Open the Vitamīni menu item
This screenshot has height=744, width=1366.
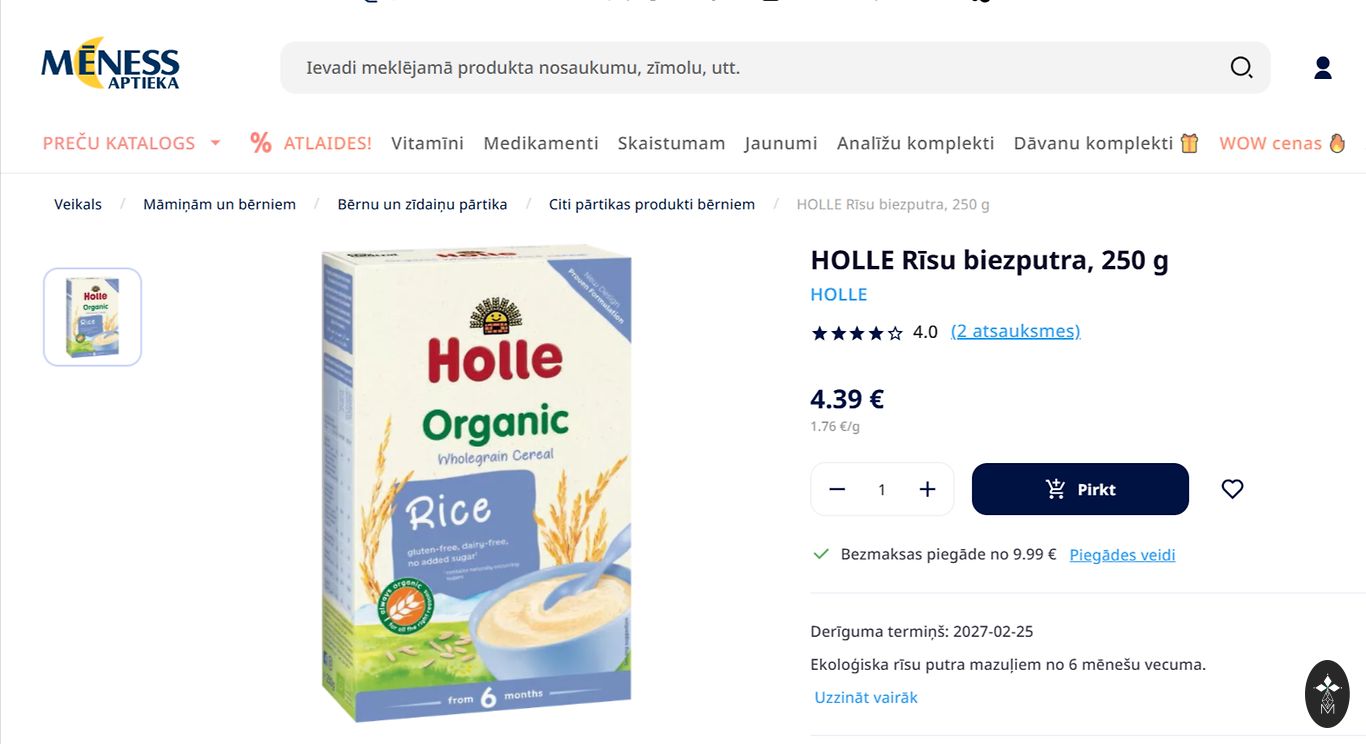[x=427, y=143]
